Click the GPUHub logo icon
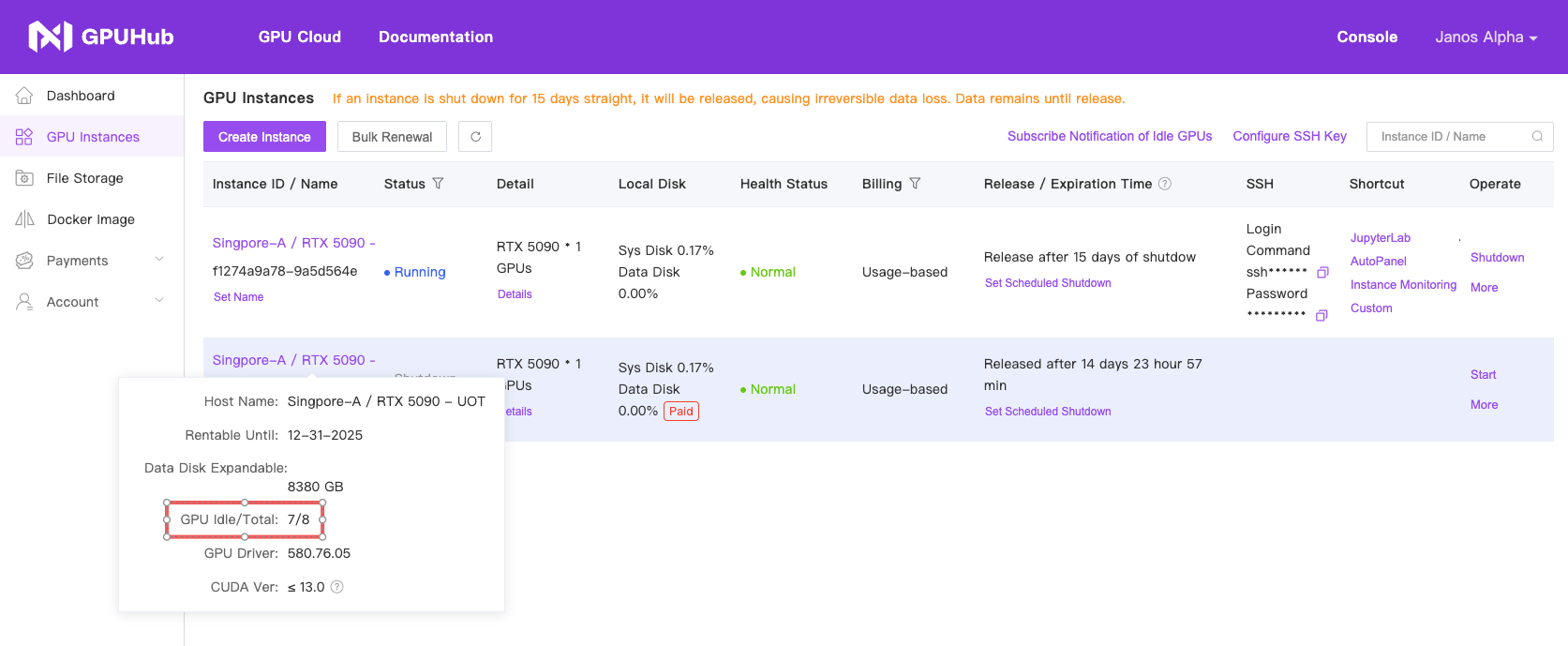1568x646 pixels. pyautogui.click(x=50, y=37)
